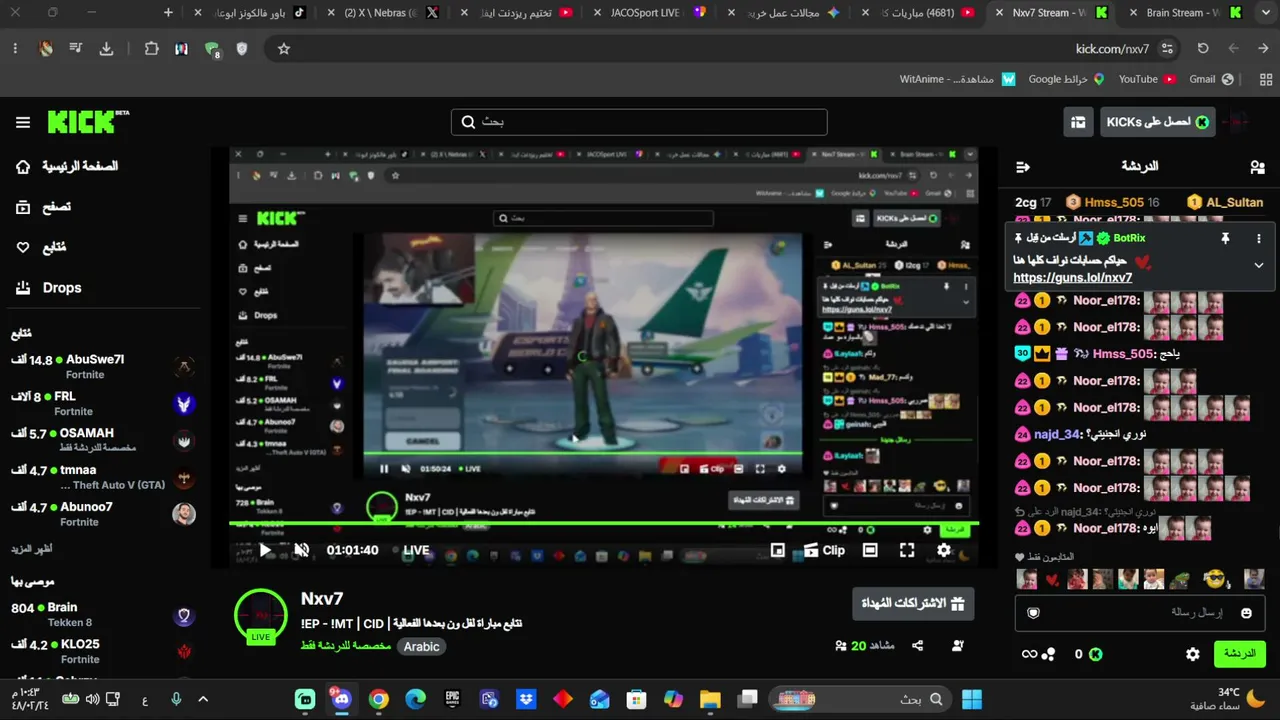This screenshot has height=720, width=1280.
Task: Open the Kick sidebar hamburger menu
Action: pos(23,122)
